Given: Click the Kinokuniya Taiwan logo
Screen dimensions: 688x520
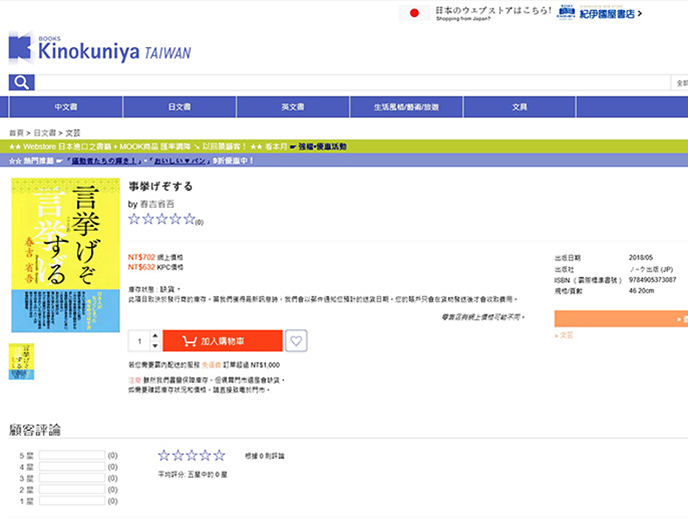Looking at the screenshot, I should [x=98, y=49].
